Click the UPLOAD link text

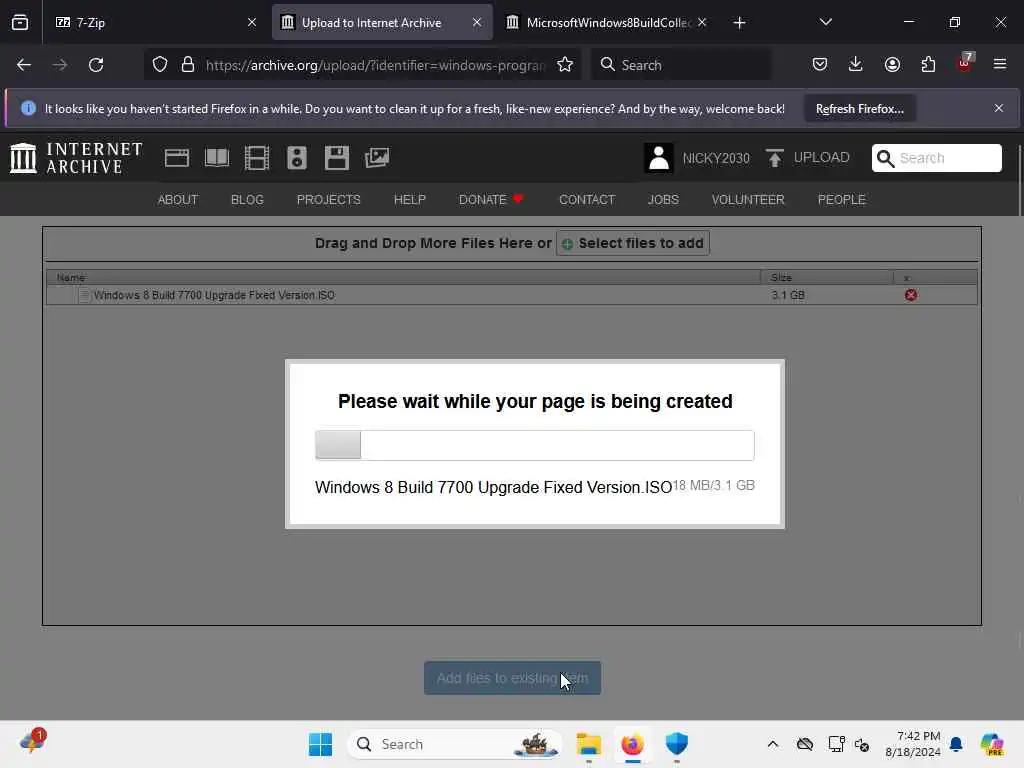click(x=821, y=157)
